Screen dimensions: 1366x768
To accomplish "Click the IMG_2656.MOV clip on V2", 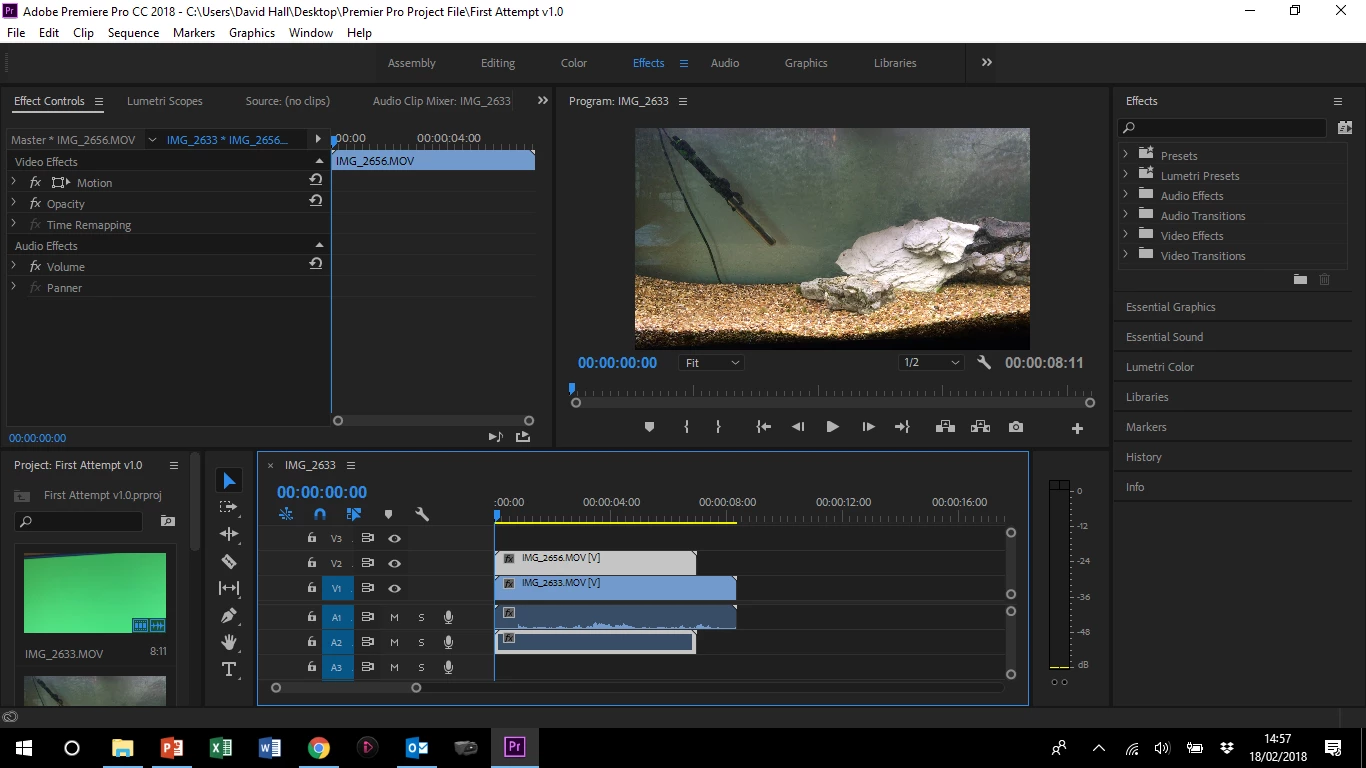I will [x=600, y=562].
